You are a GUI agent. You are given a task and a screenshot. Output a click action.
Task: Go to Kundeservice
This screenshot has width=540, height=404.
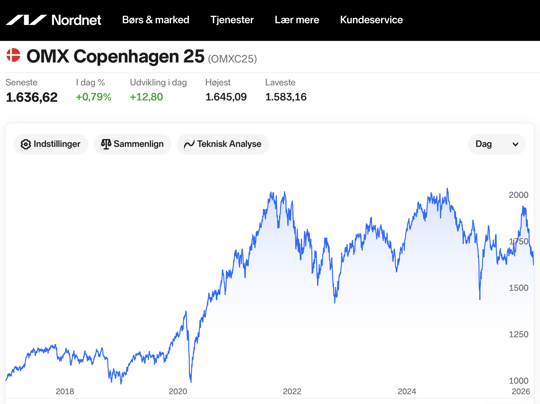click(x=371, y=20)
